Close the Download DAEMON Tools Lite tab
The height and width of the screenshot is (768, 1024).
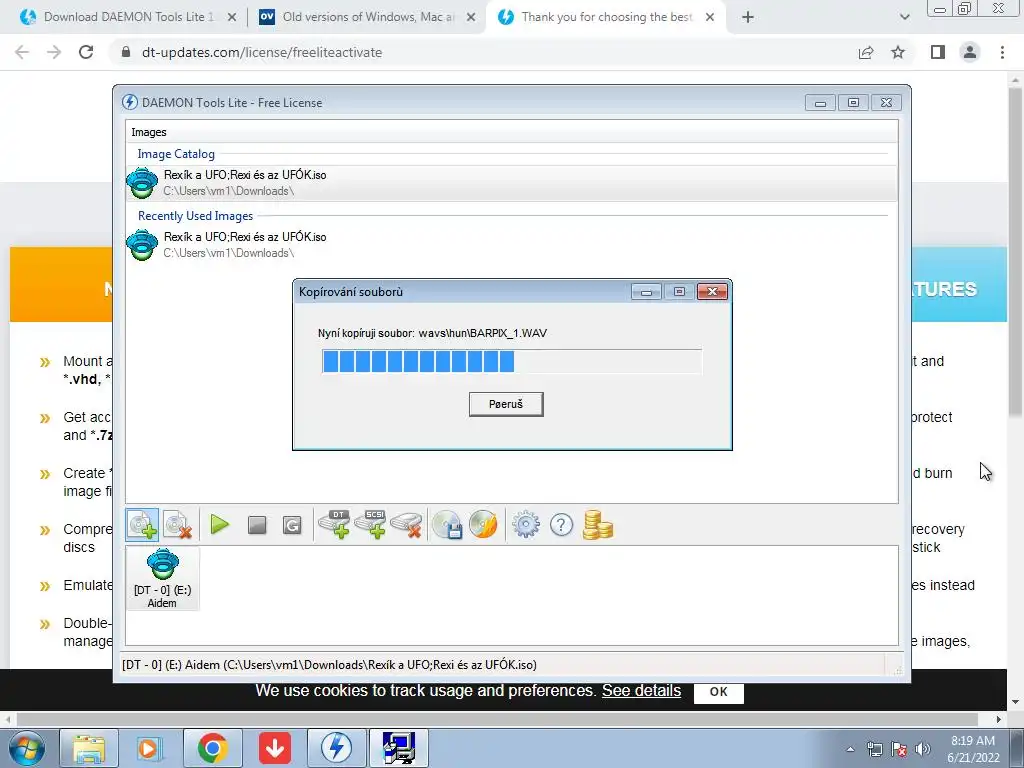click(x=232, y=18)
